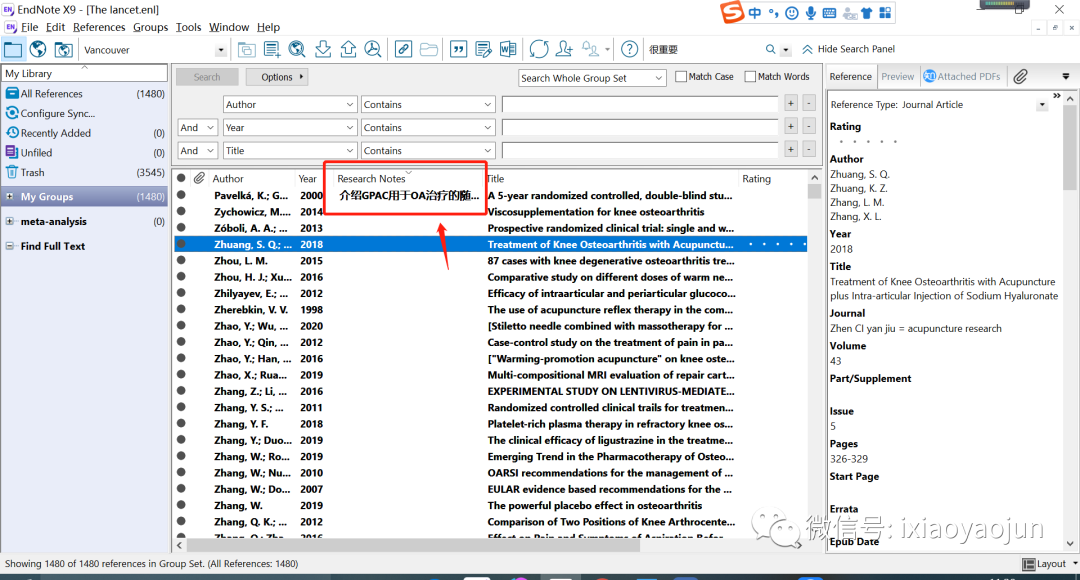Add search row with plus in Author row
1080x580 pixels.
(x=791, y=104)
